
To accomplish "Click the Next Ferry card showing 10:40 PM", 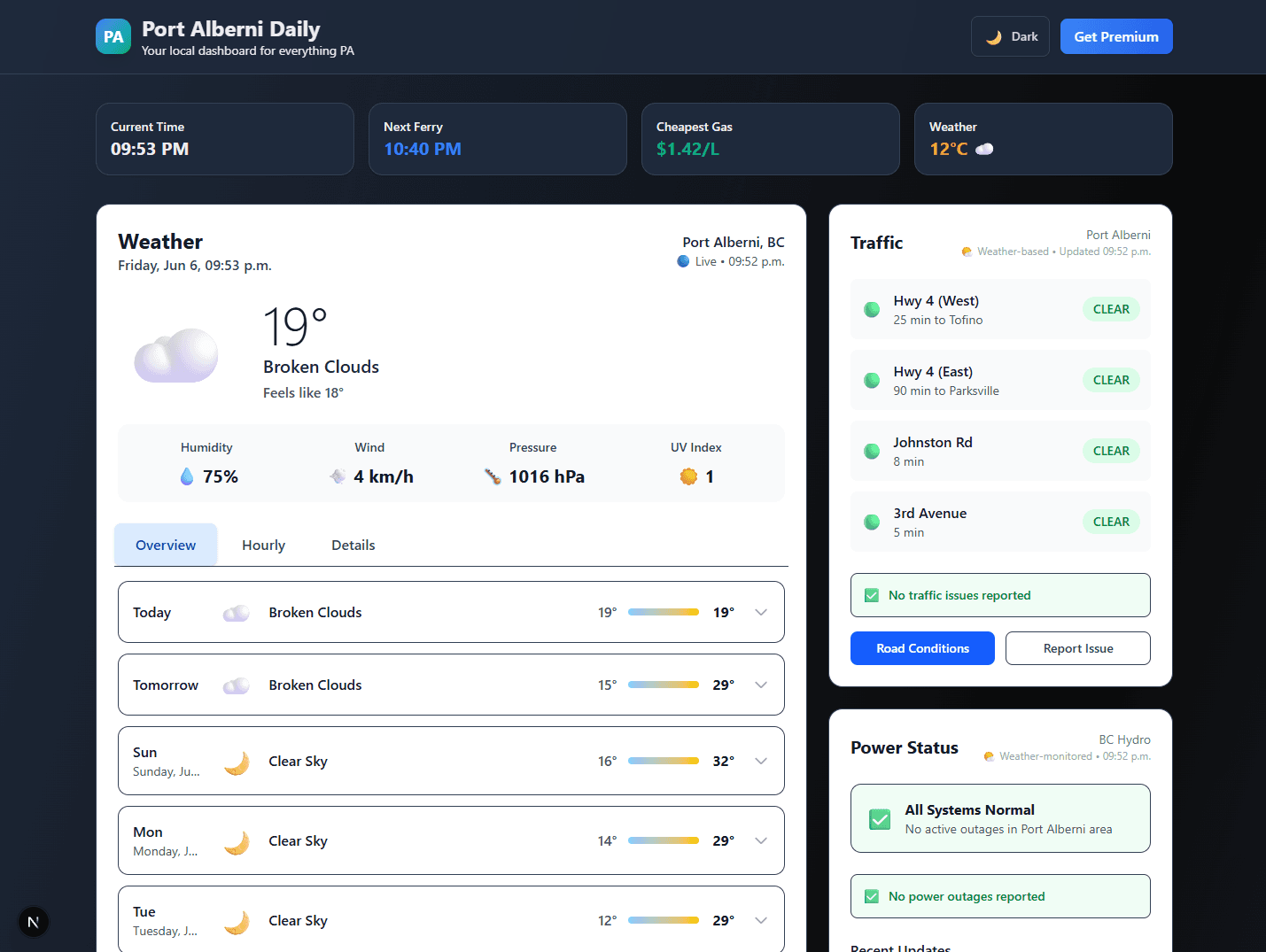I will [x=497, y=139].
